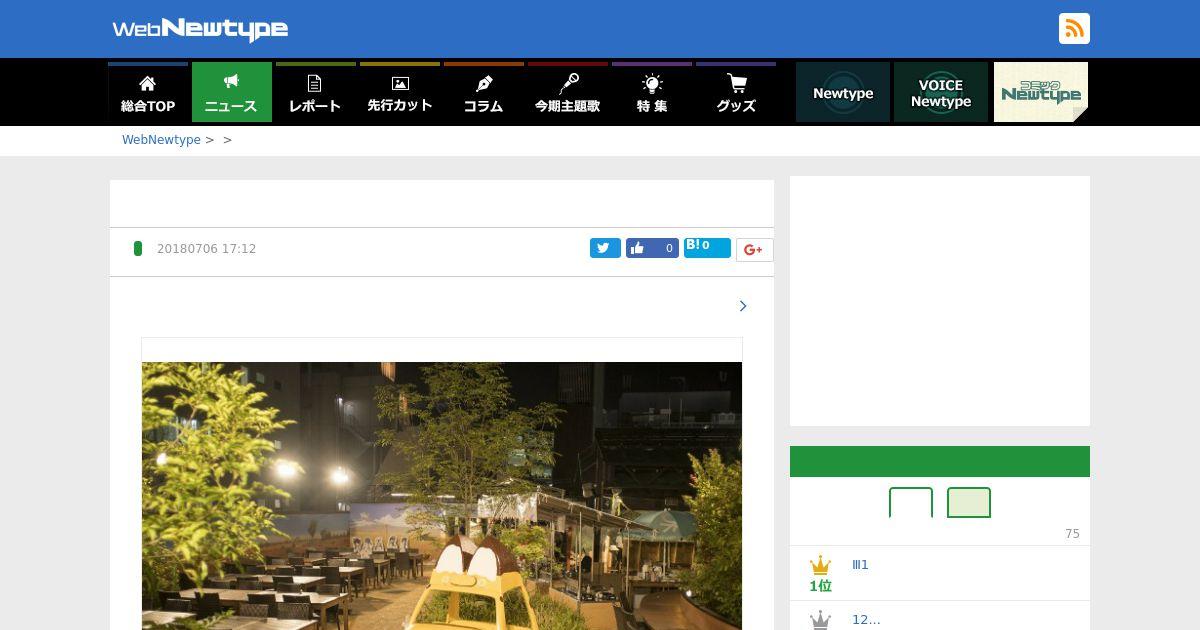Screen dimensions: 1200x630
Task: Bookmark with Hatena B! button
Action: (707, 247)
